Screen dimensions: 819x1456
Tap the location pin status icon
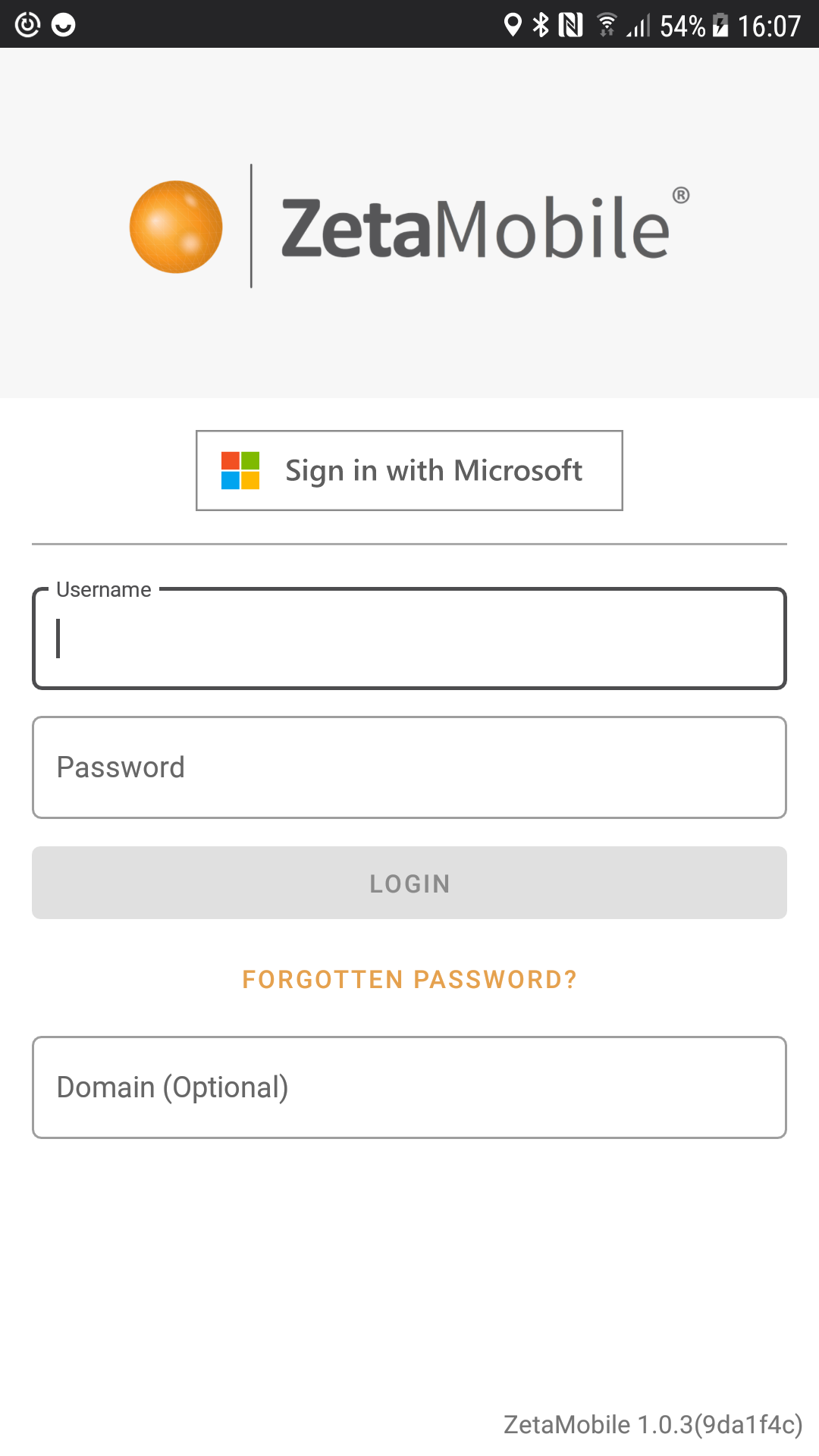coord(513,25)
